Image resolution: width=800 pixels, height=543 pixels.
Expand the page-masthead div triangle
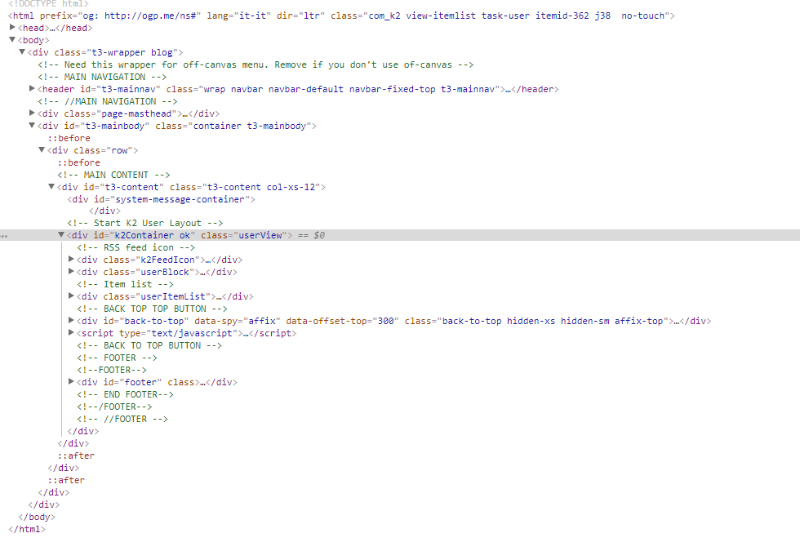(32, 113)
